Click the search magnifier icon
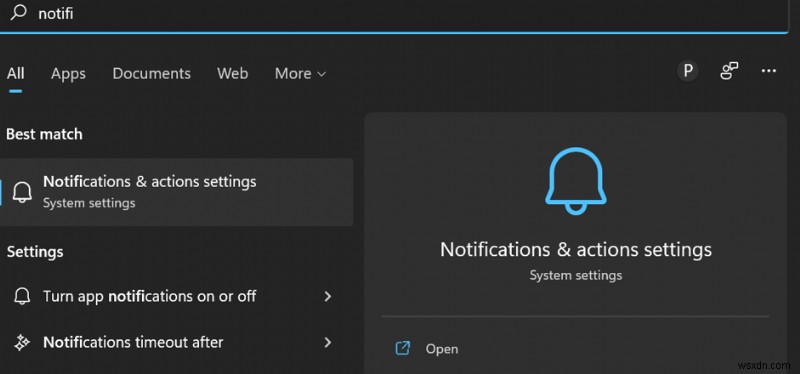800x374 pixels. [x=19, y=12]
